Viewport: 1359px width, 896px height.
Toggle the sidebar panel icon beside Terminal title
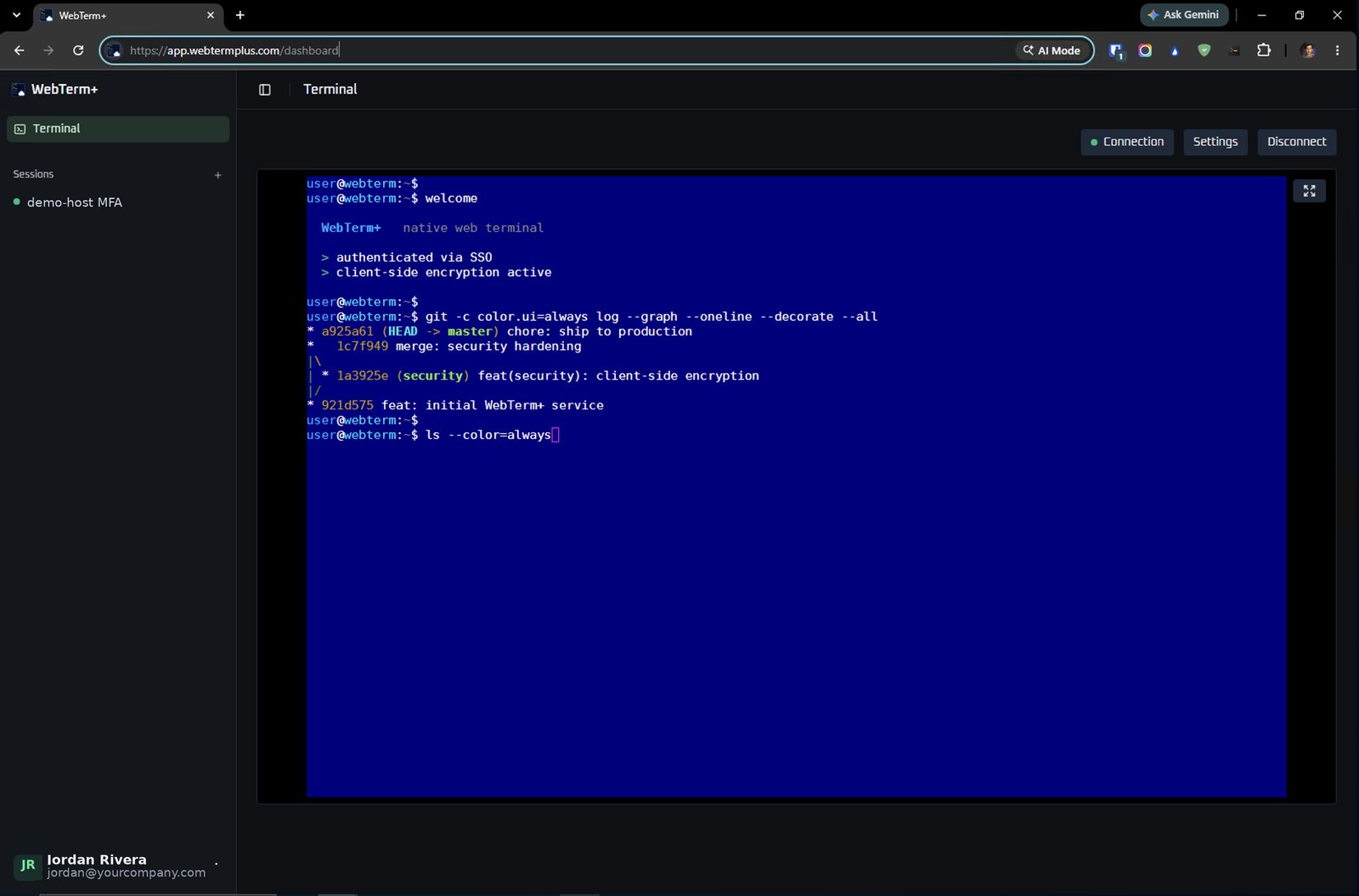265,90
